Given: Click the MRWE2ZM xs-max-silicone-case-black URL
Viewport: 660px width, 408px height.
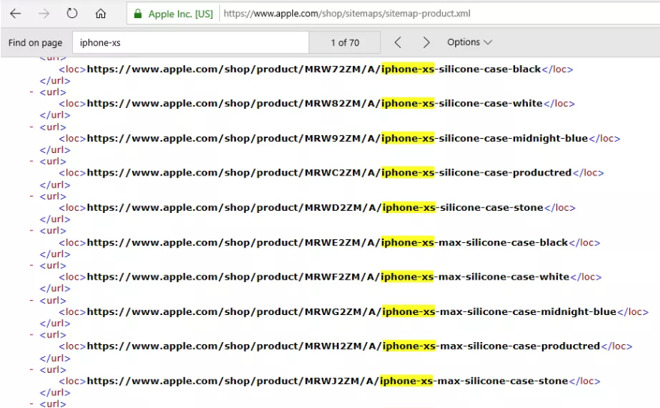Looking at the screenshot, I should tap(327, 243).
